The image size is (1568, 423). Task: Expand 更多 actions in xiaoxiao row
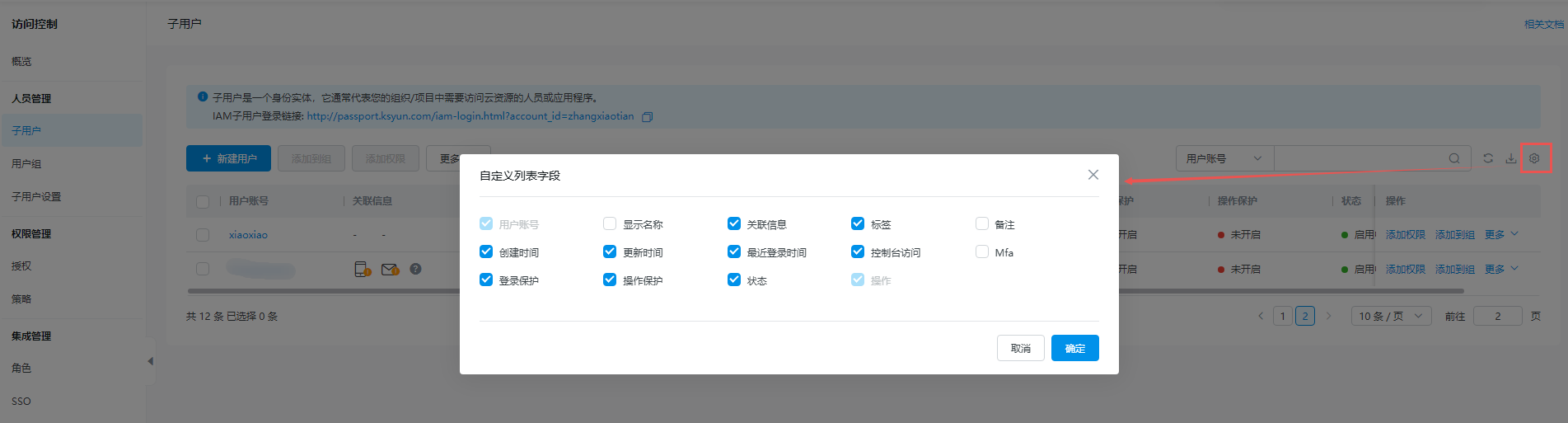(1500, 235)
